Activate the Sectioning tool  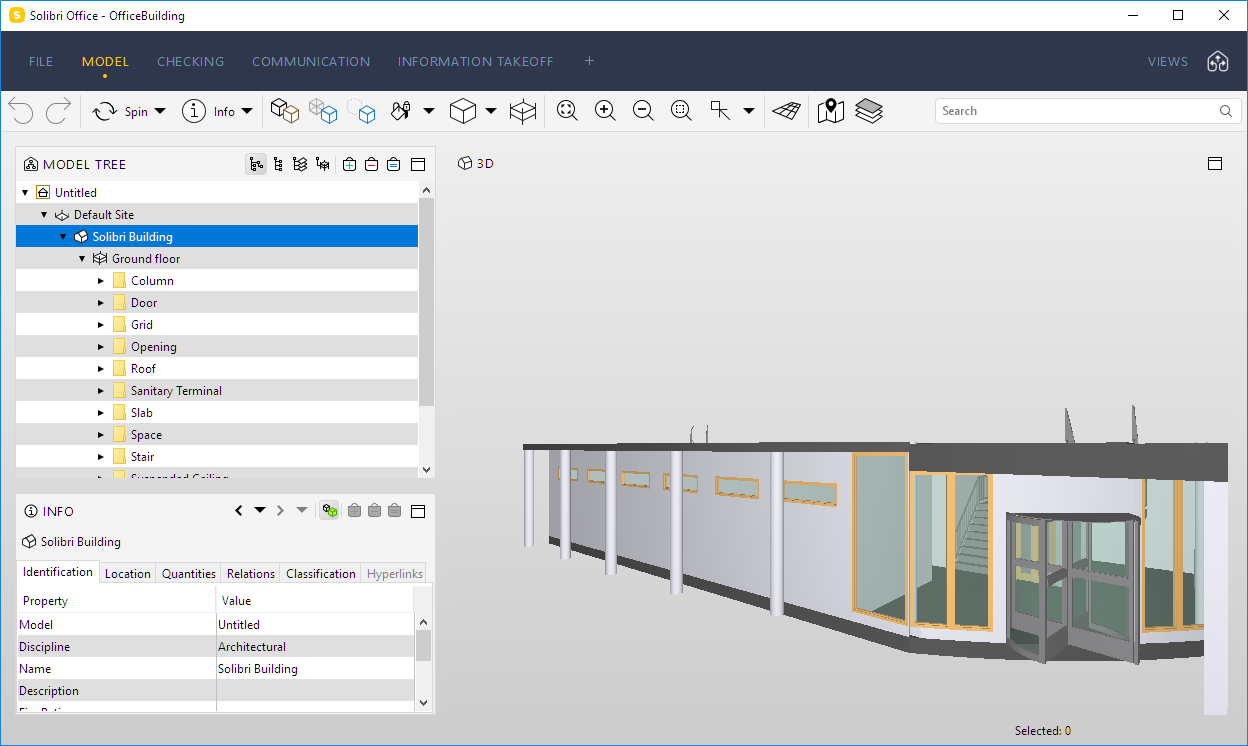pos(523,111)
